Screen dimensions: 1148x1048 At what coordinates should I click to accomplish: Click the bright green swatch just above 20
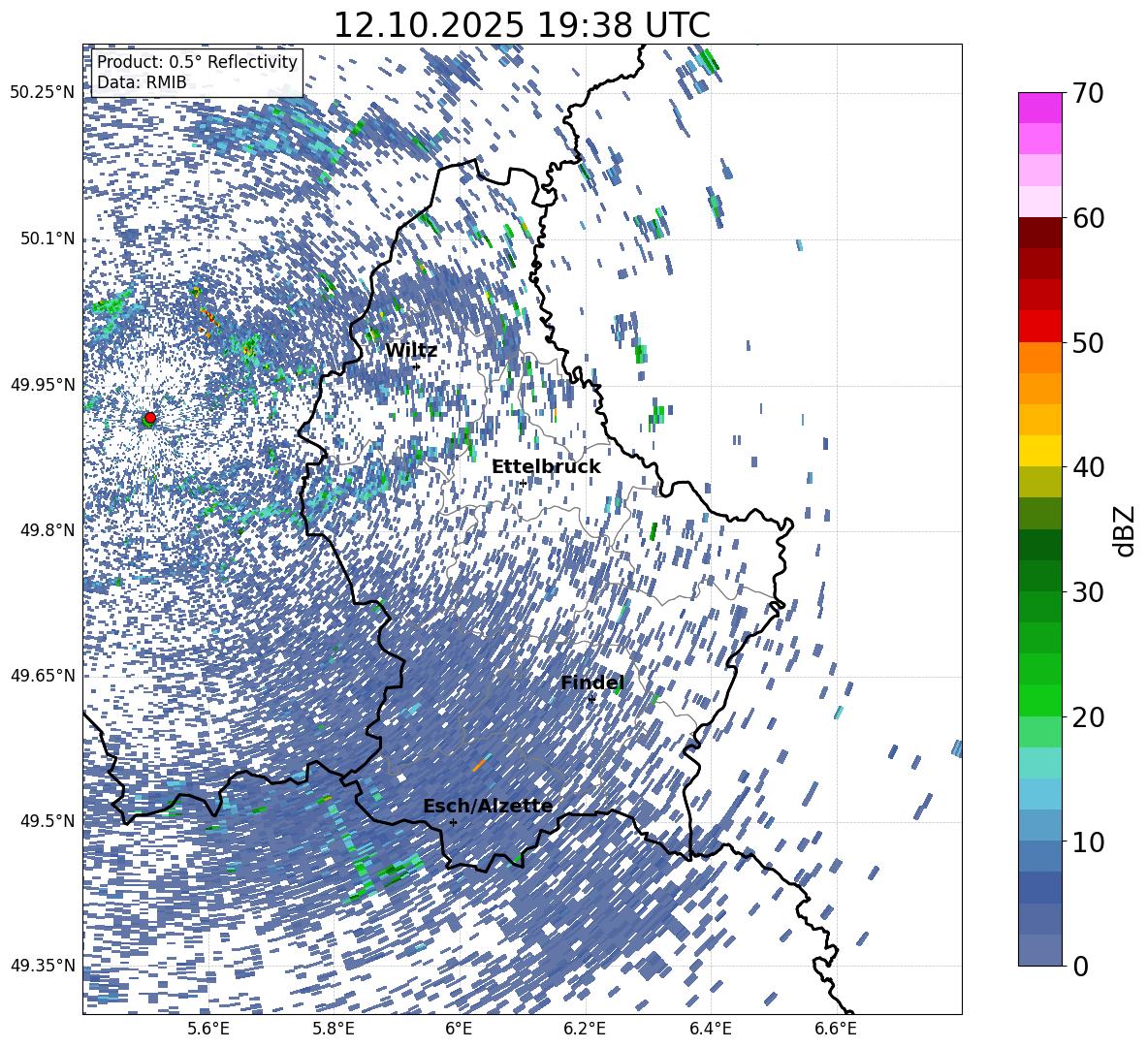pos(1039,700)
